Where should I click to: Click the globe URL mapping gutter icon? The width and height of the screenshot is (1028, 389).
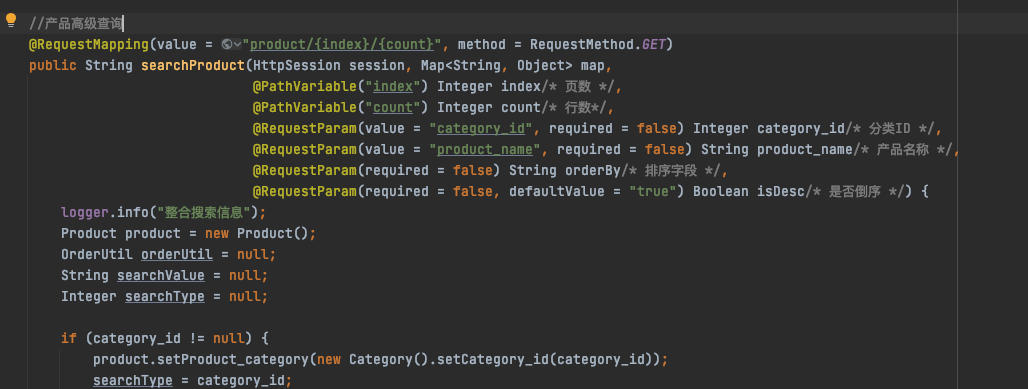[227, 45]
